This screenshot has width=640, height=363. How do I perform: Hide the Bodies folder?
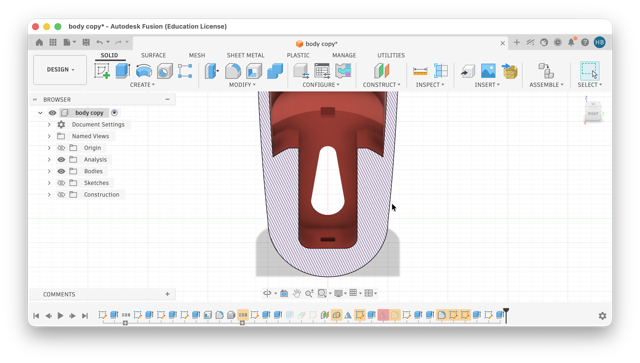tap(61, 171)
